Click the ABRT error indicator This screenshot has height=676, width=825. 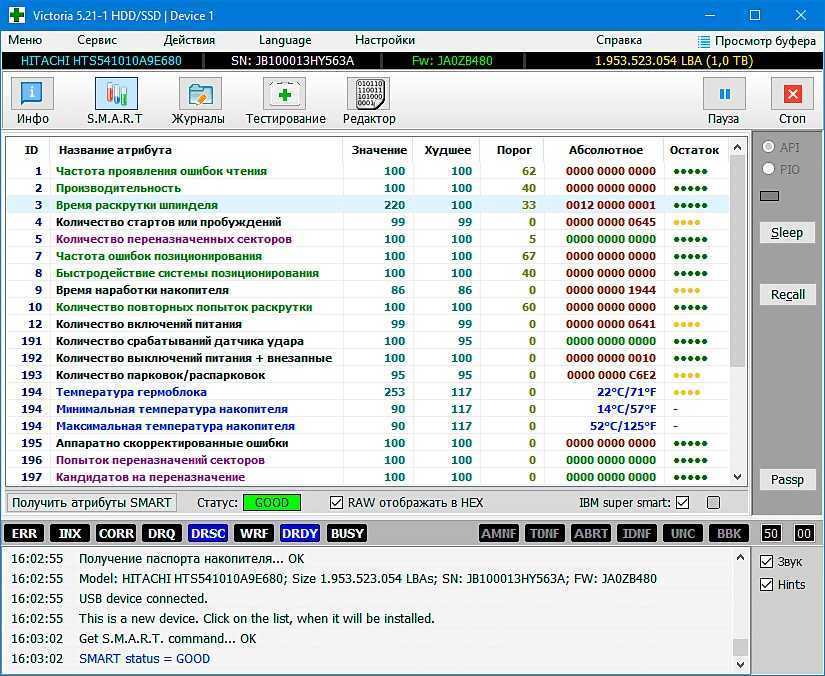coord(591,533)
